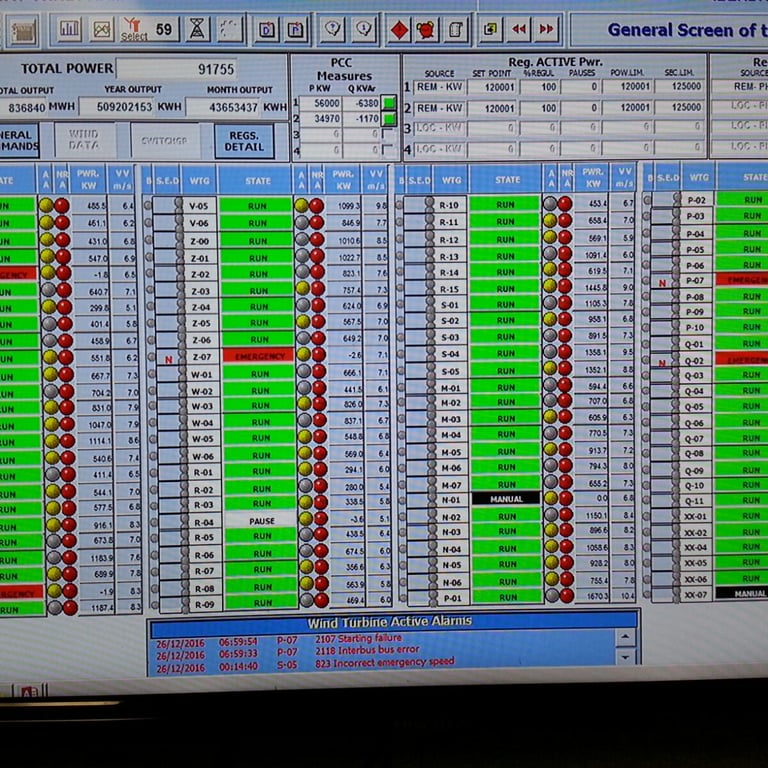
Task: Open the REGS. DETAIL tab
Action: click(x=244, y=141)
